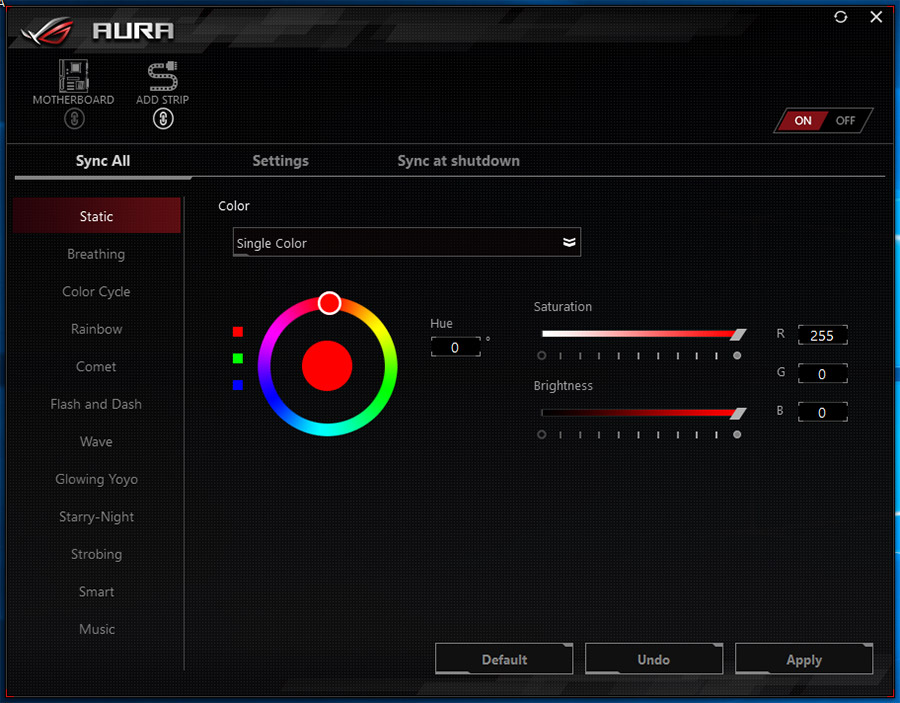Set saturation to minimum end dot

tap(541, 355)
